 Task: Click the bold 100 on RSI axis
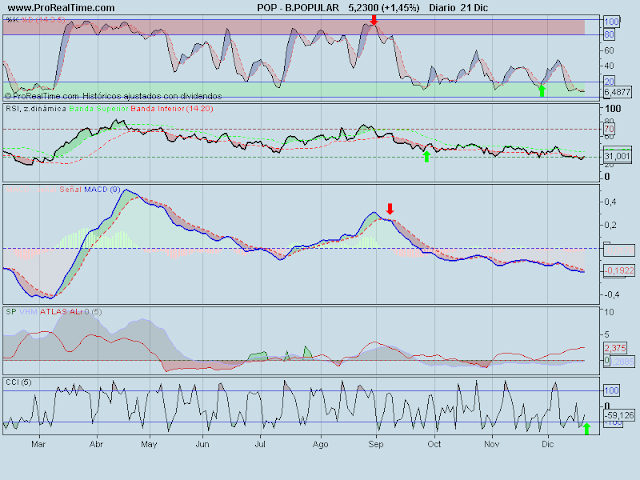click(613, 109)
